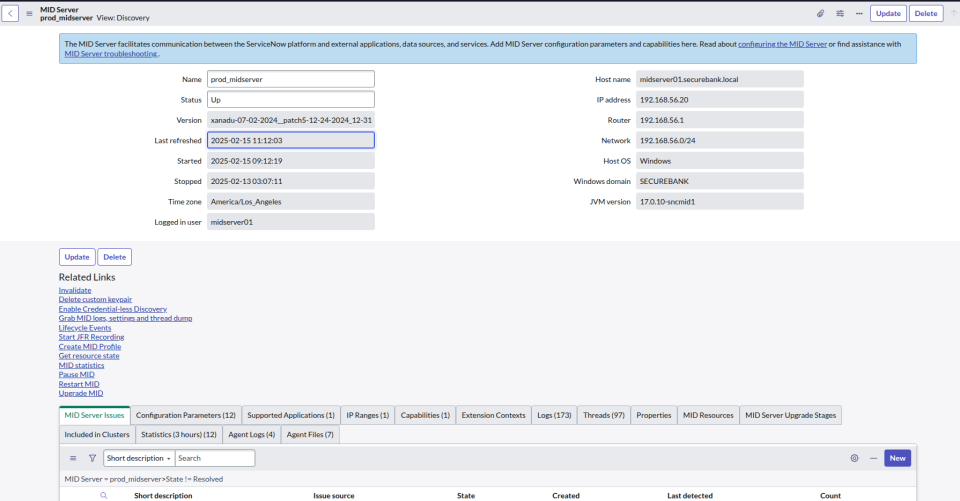Open Lifecycle Events link
The image size is (960, 501).
pos(84,328)
